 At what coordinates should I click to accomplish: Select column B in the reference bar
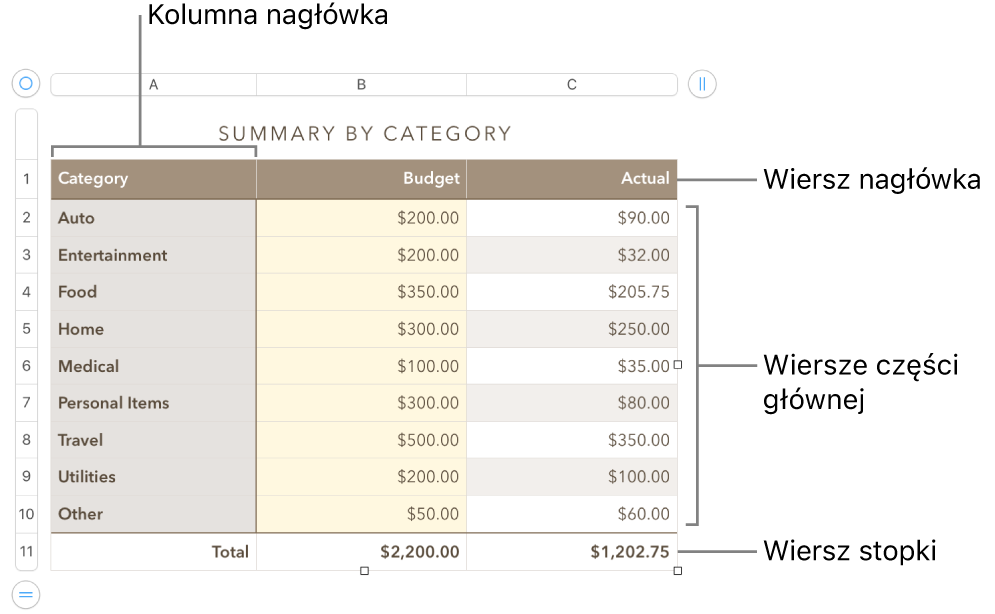360,84
